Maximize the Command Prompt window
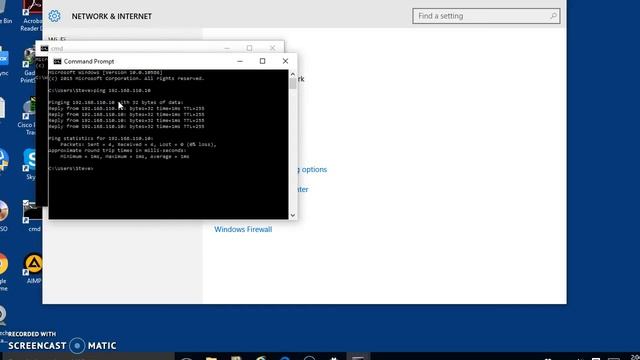Image resolution: width=640 pixels, height=360 pixels. pyautogui.click(x=262, y=61)
